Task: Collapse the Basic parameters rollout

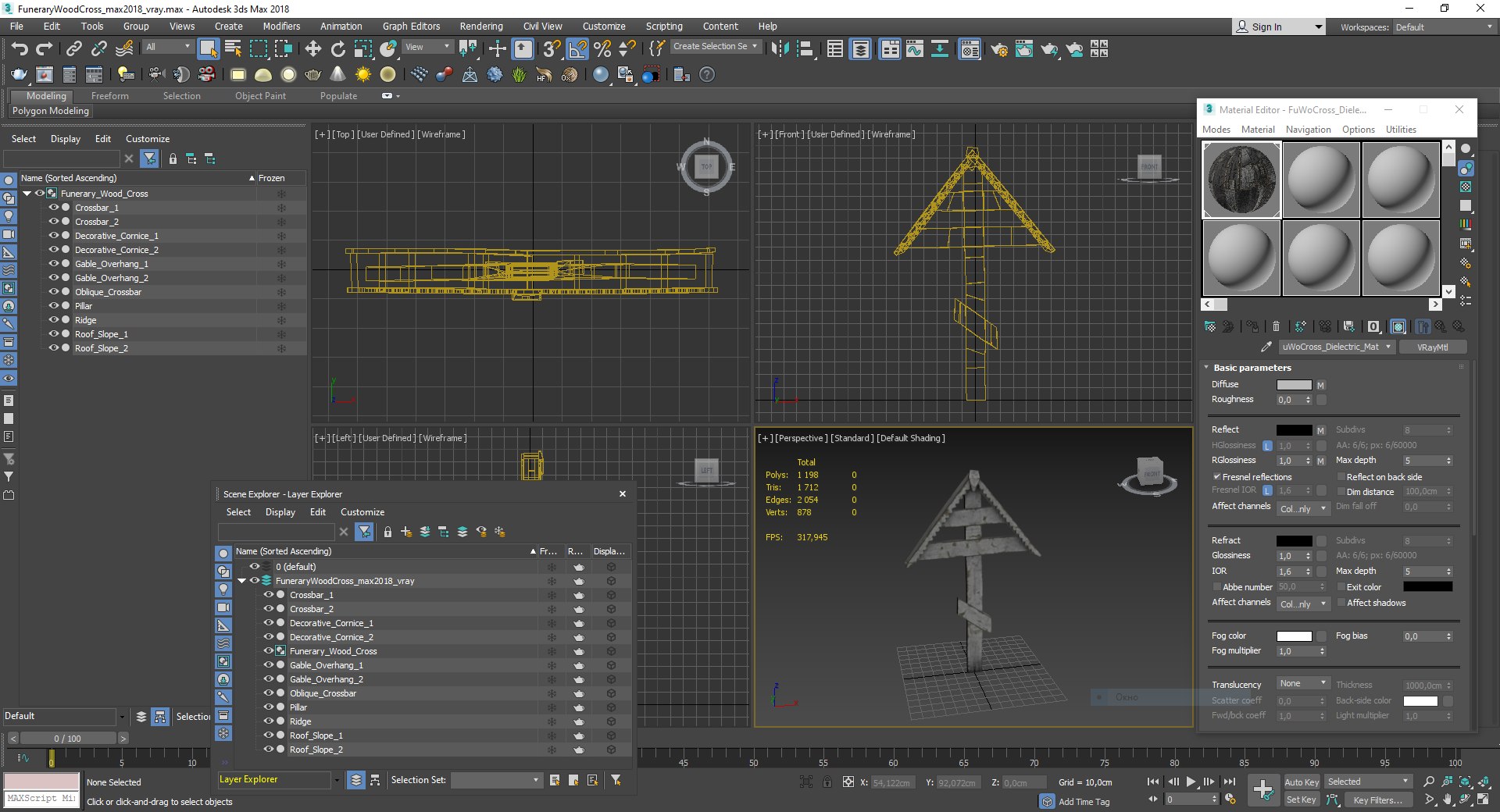Action: (x=1206, y=368)
